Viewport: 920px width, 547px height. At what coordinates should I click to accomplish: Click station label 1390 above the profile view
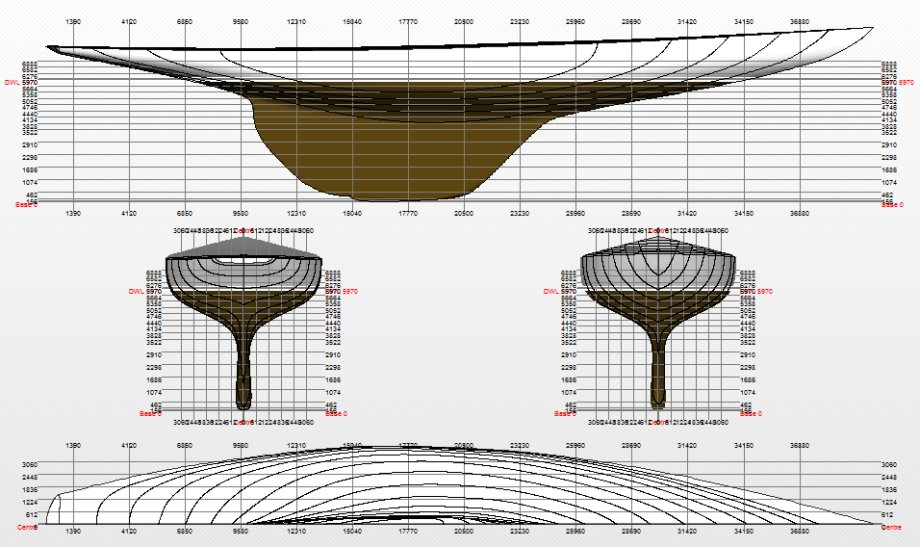[x=72, y=20]
